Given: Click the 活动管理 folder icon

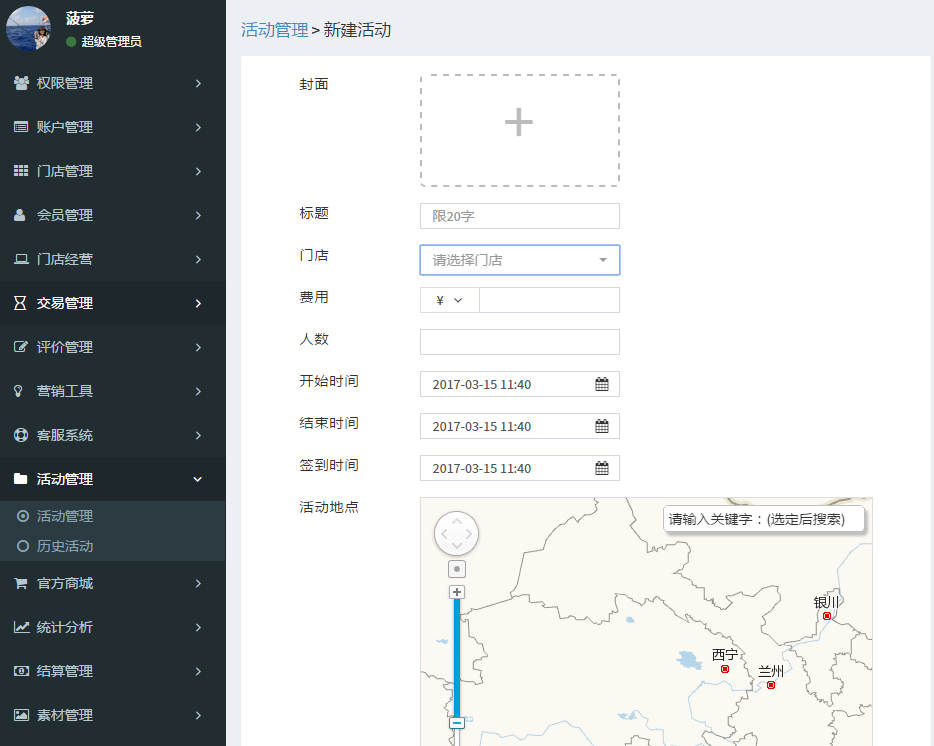Looking at the screenshot, I should [21, 478].
